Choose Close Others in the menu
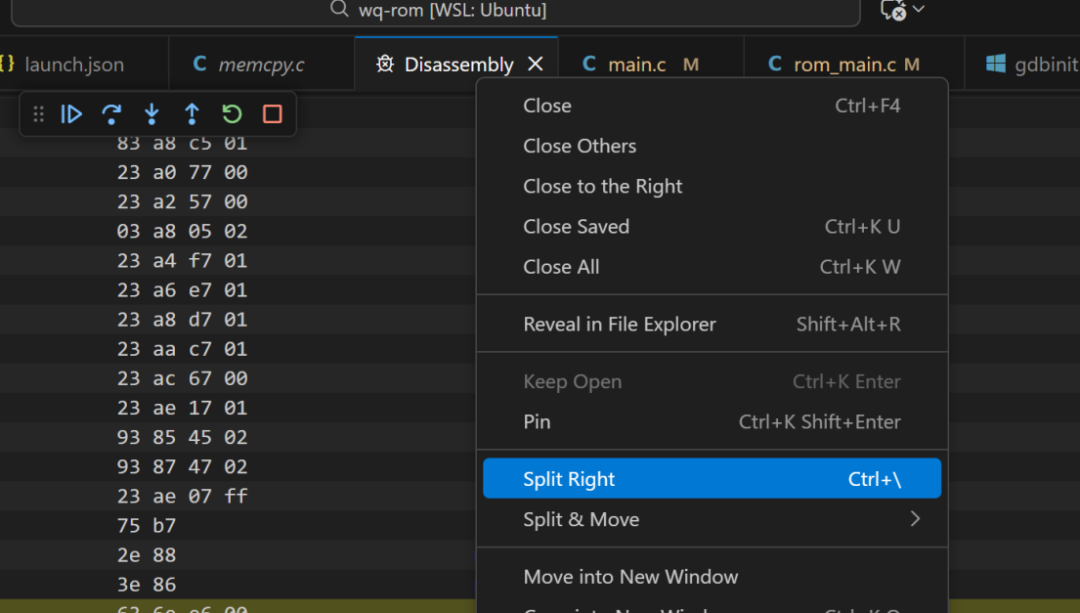This screenshot has height=613, width=1080. tap(712, 146)
